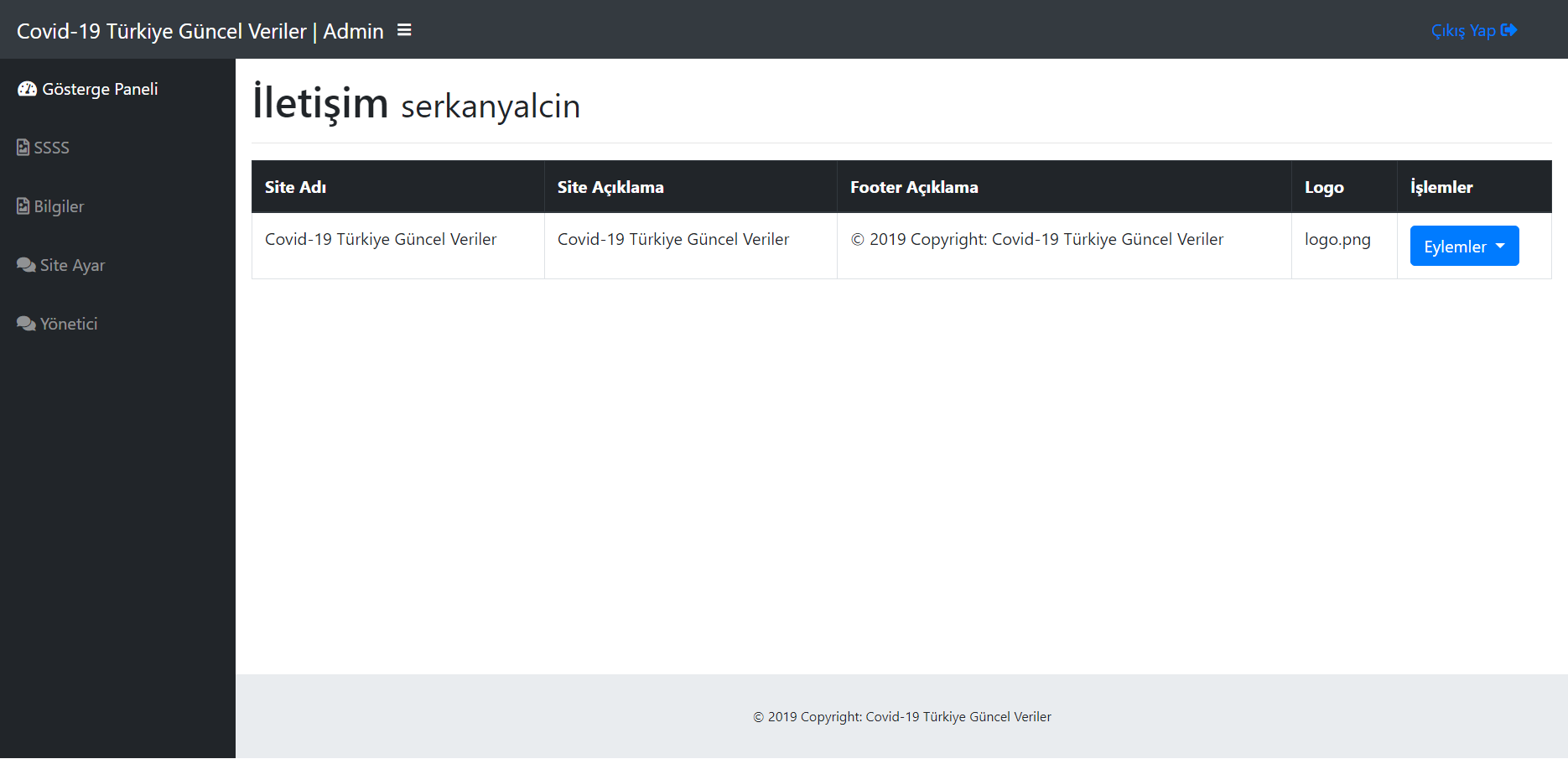This screenshot has width=1568, height=759.
Task: Click the document icon beside SSSS
Action: 23,148
